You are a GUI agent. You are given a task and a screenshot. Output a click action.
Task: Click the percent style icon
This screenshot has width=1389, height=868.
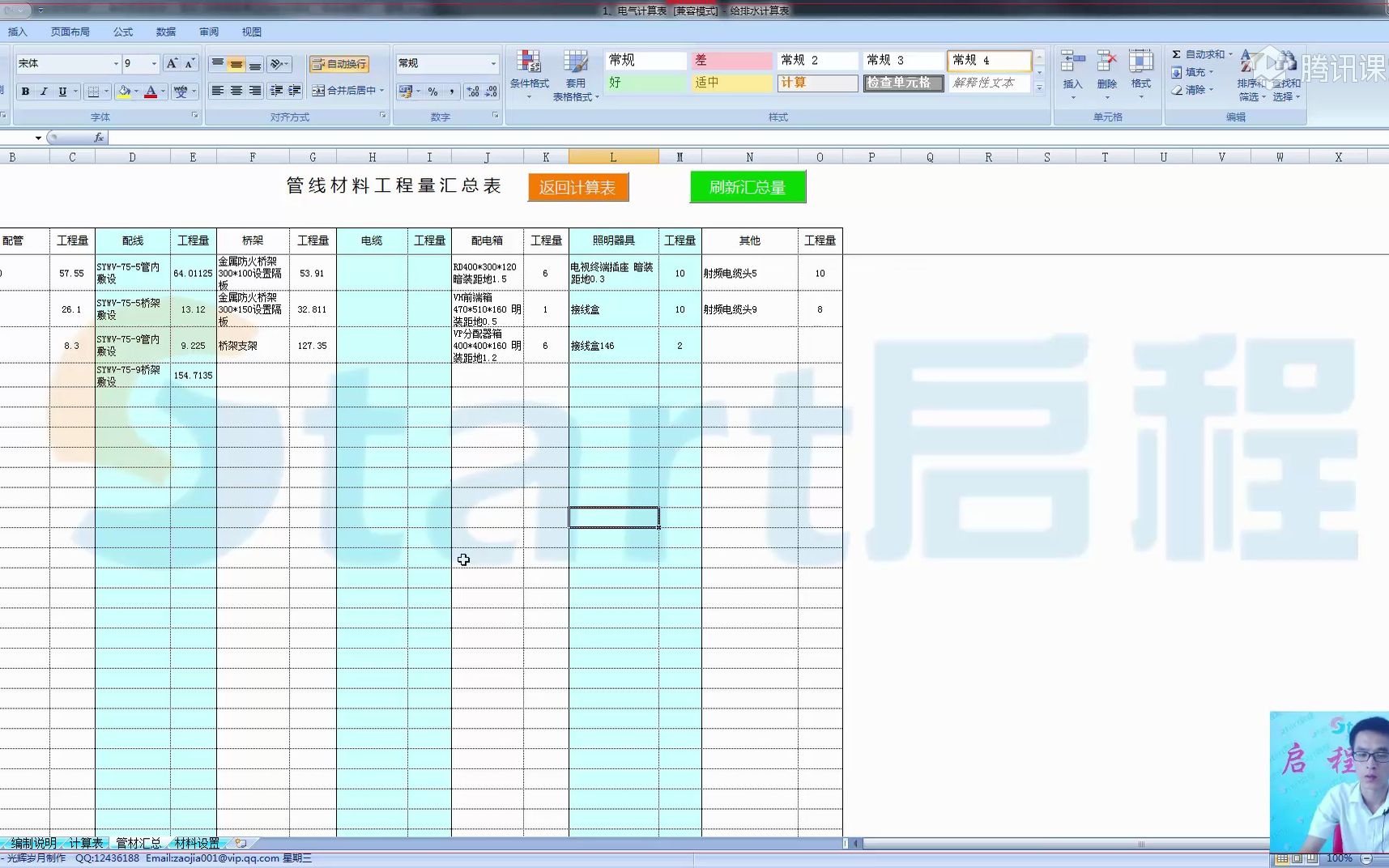[432, 91]
